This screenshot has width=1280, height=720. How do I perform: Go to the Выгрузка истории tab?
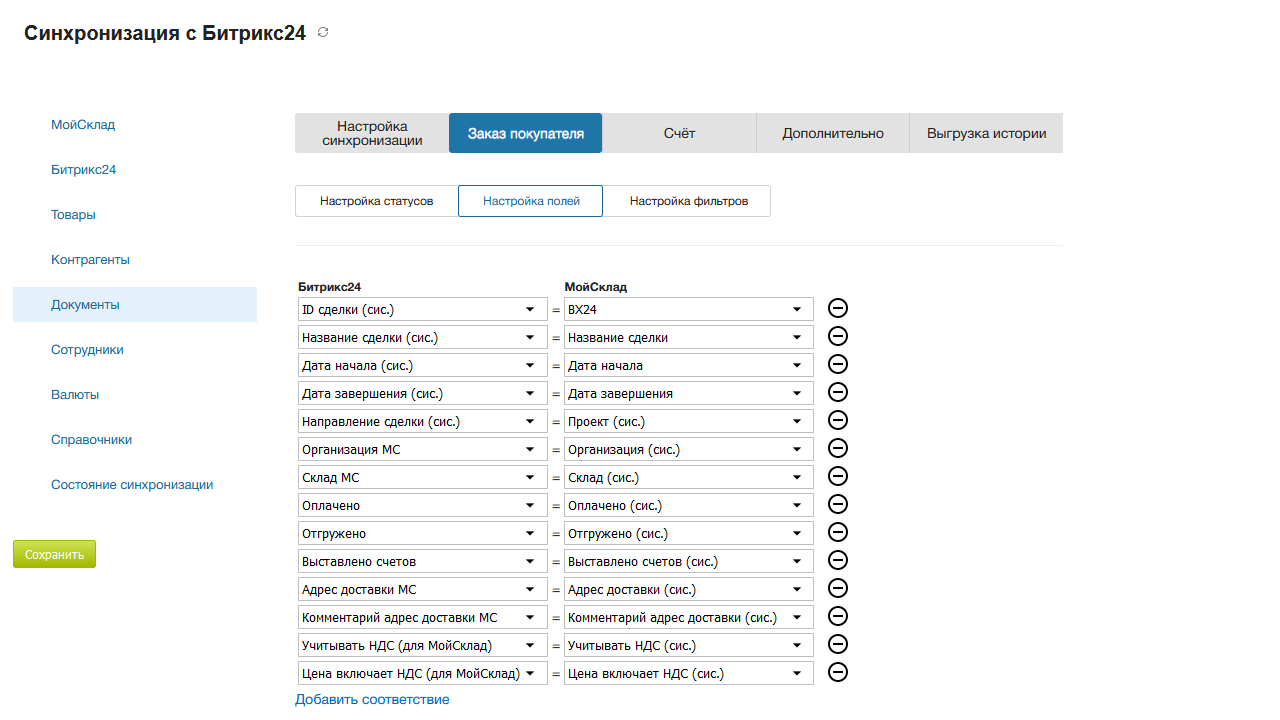[x=986, y=133]
